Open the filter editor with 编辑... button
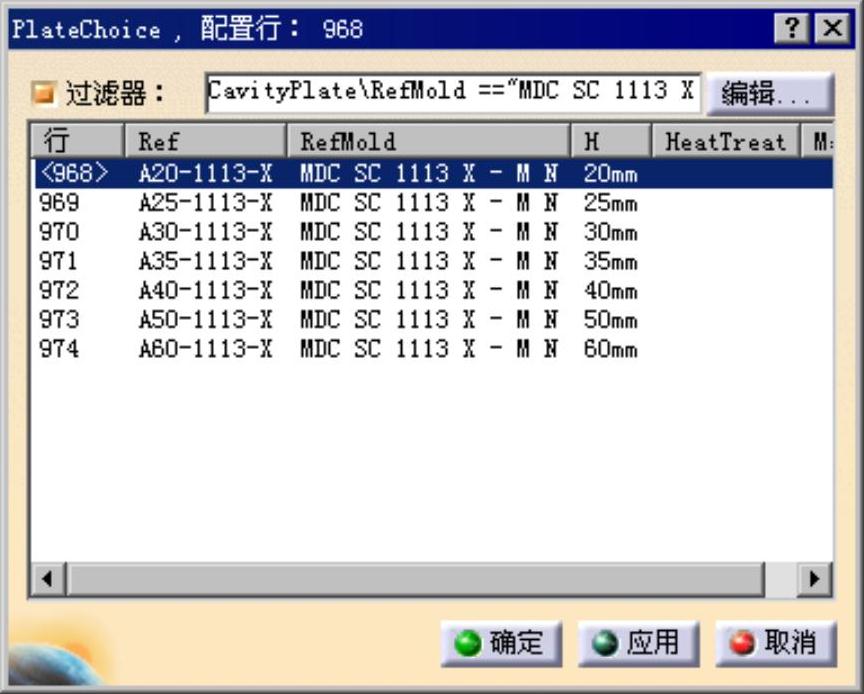Image resolution: width=864 pixels, height=694 pixels. (x=770, y=93)
